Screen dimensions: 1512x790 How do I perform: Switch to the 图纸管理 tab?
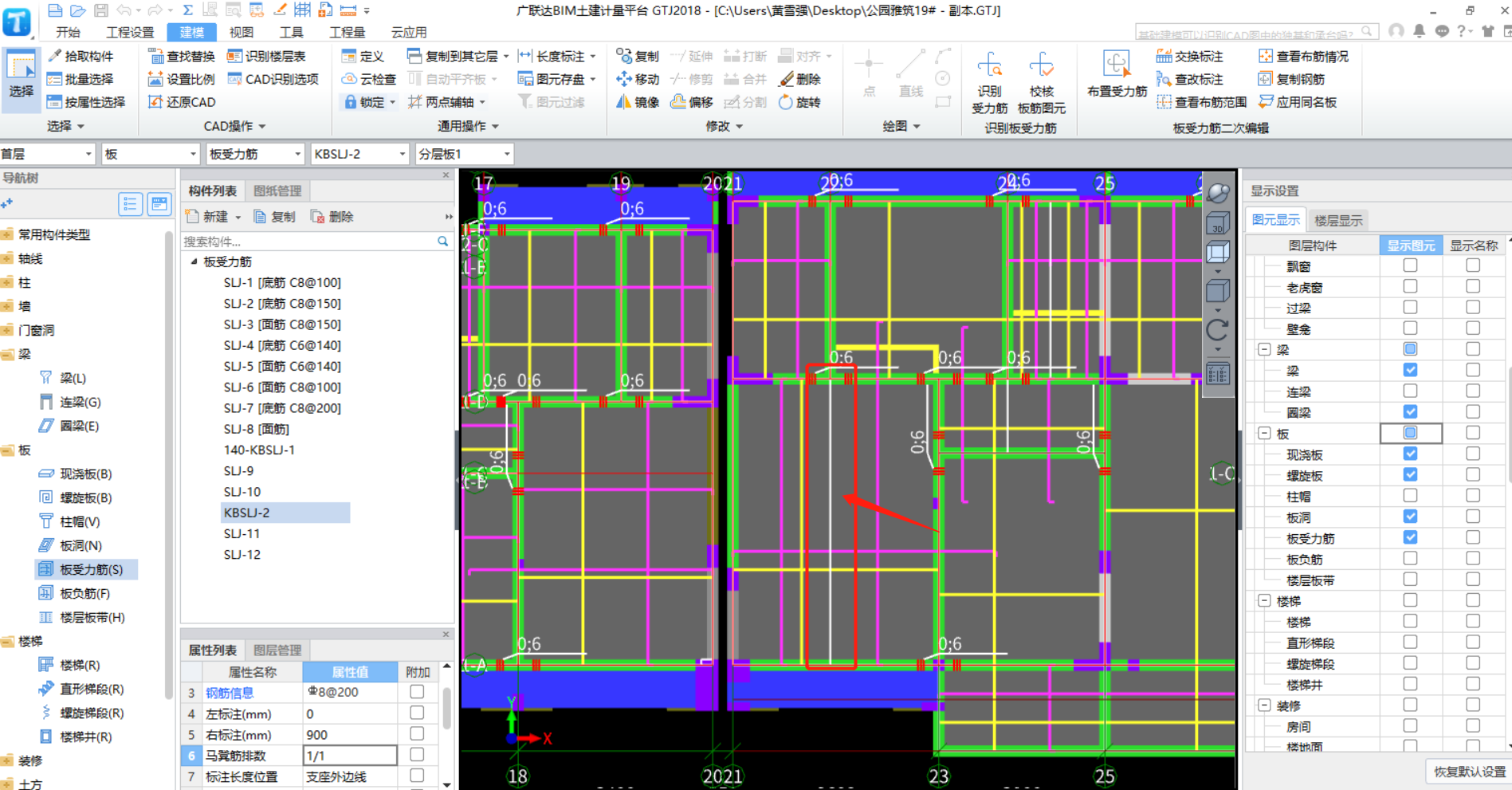(x=277, y=191)
